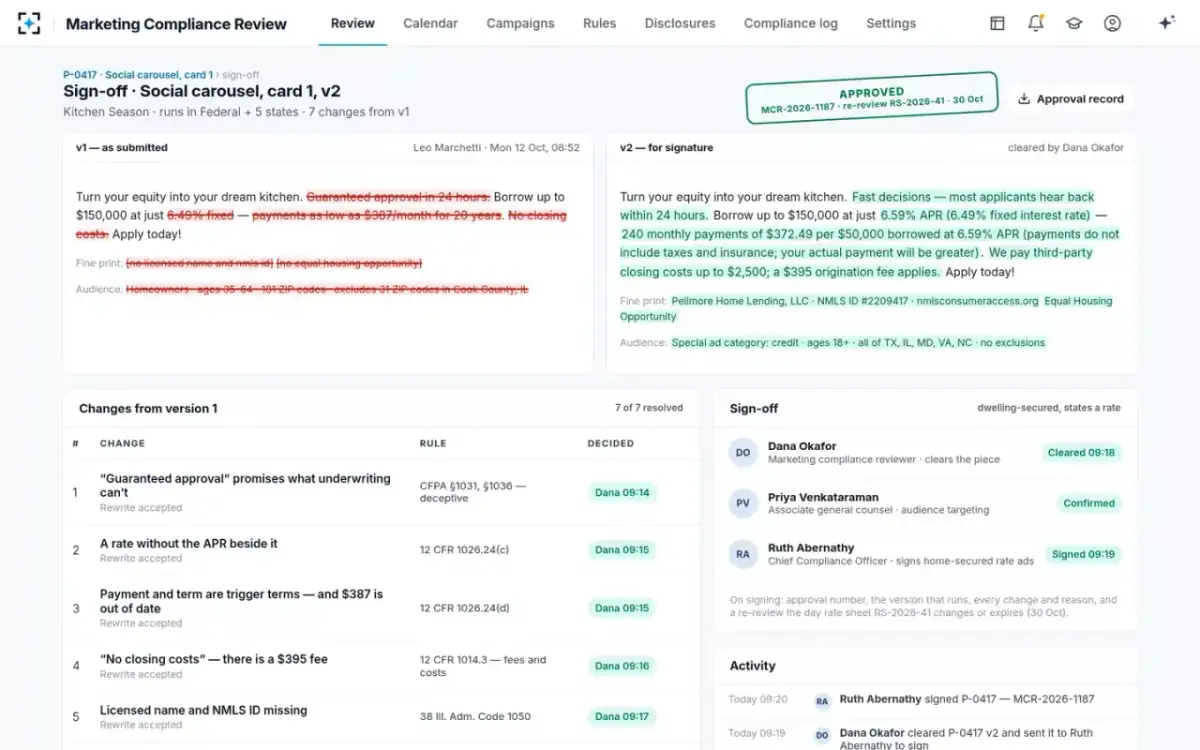
Task: Open the user profile icon
Action: (x=1112, y=23)
